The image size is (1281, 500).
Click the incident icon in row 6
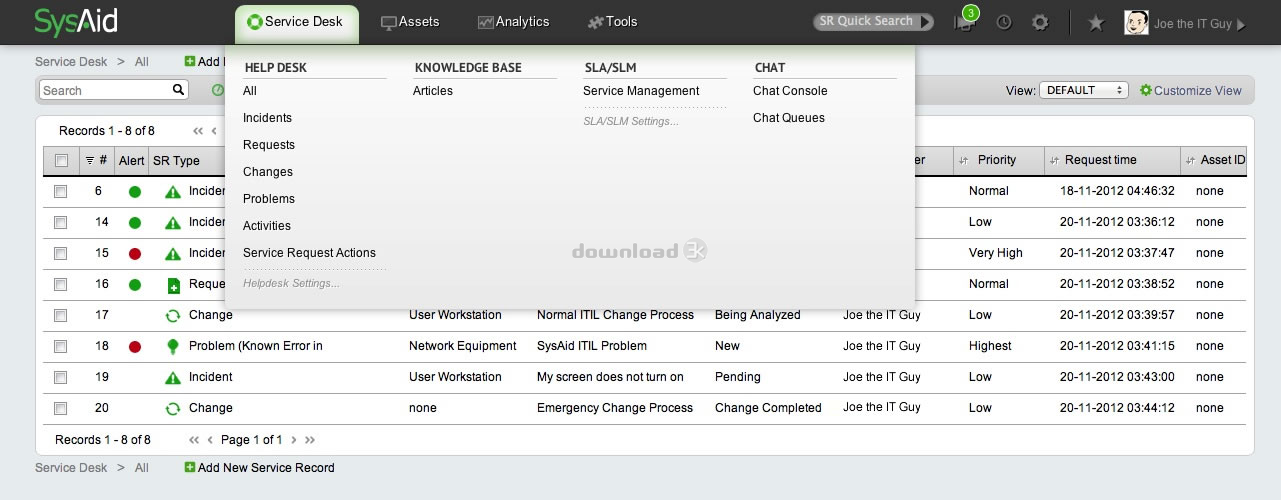173,192
